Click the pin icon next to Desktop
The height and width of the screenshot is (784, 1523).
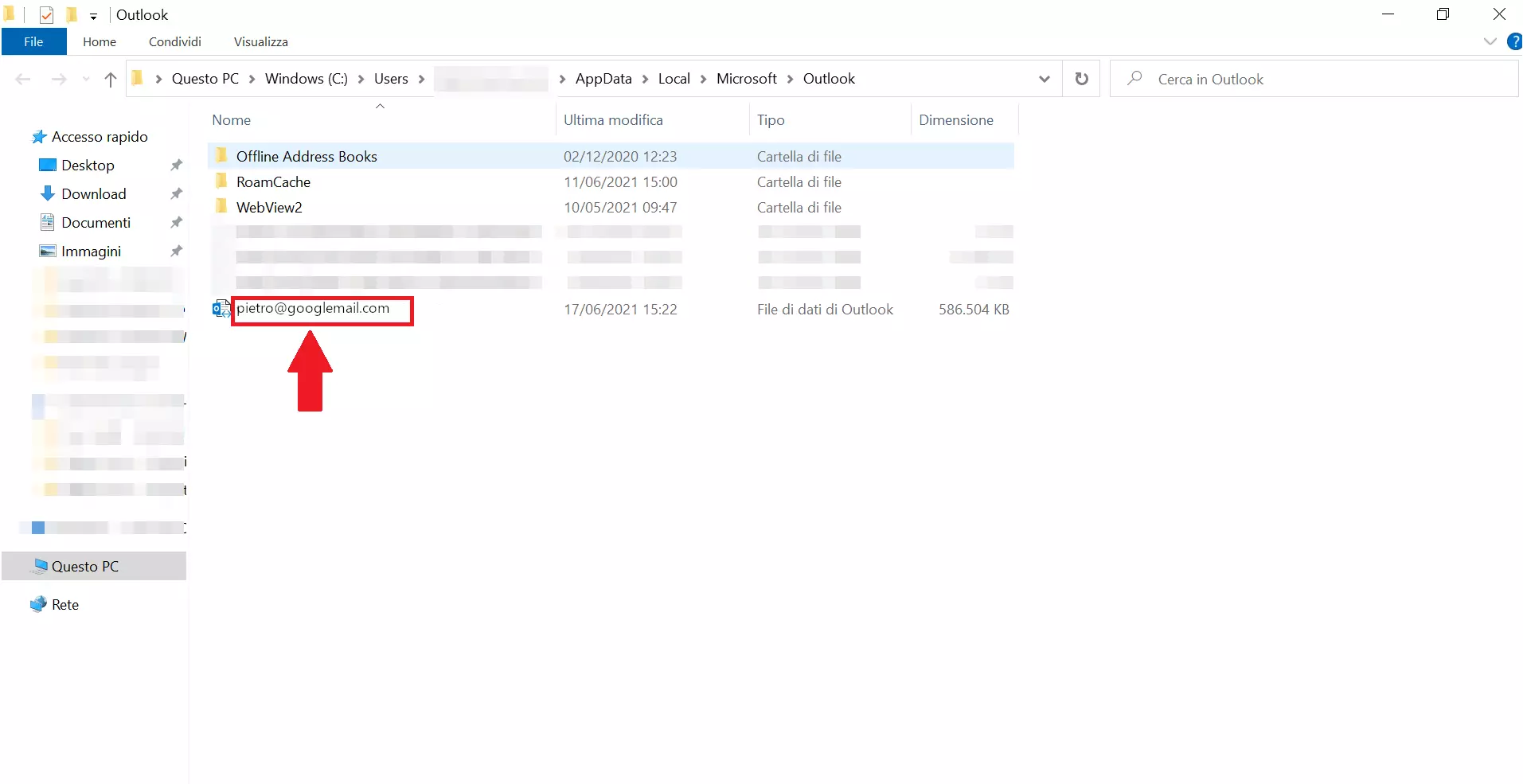coord(177,165)
